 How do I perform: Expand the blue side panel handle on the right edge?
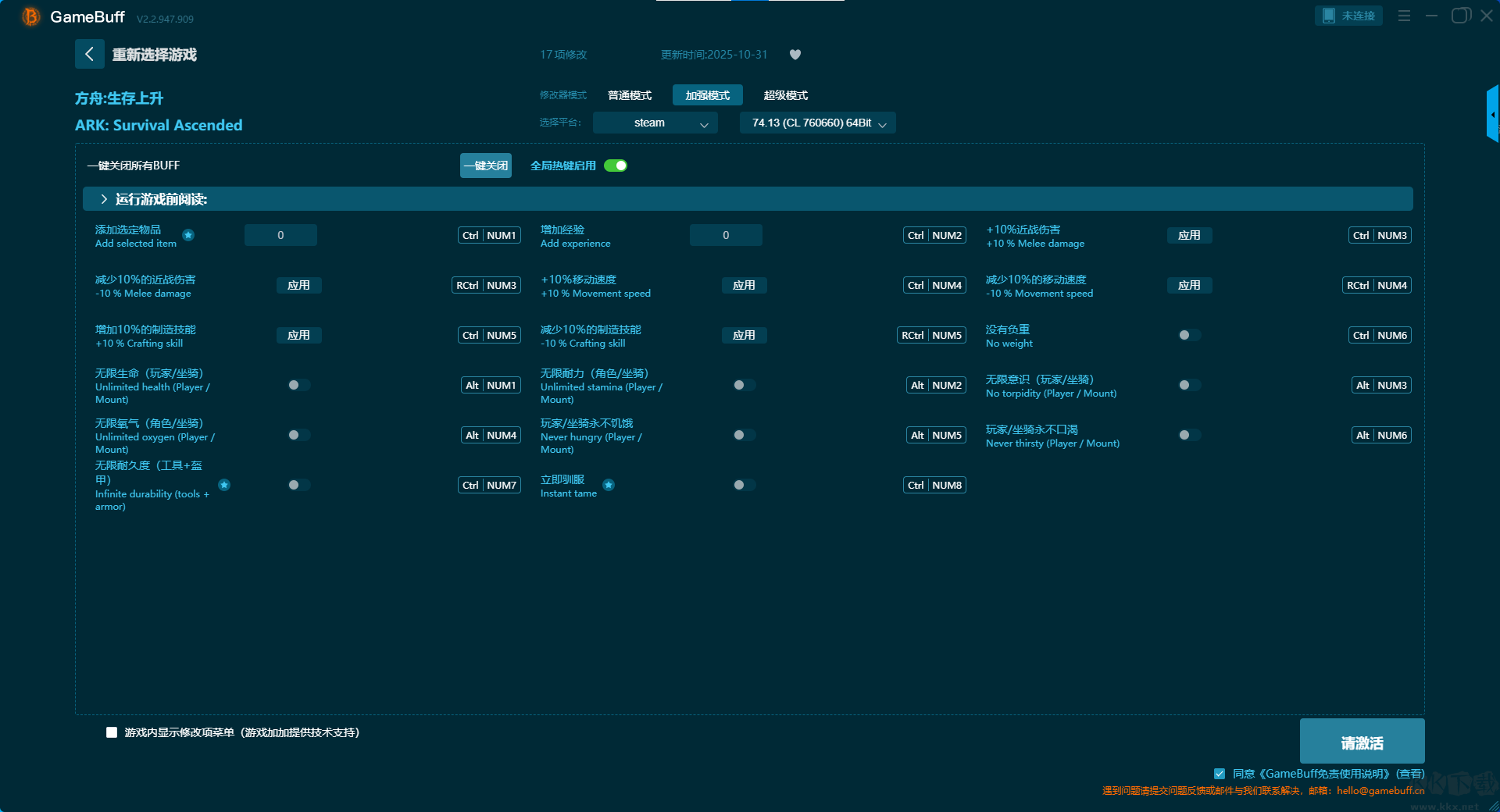(1492, 114)
